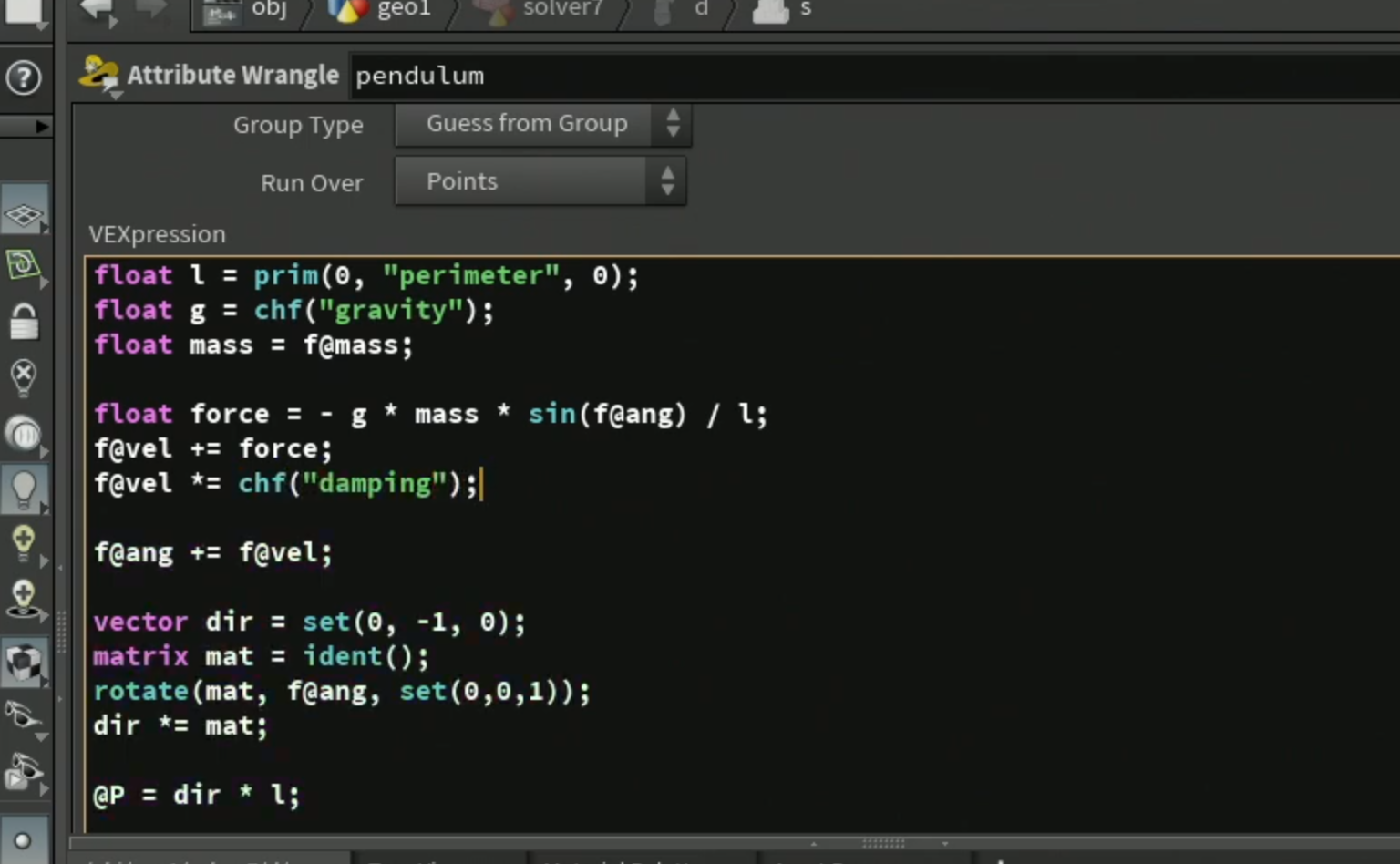1400x864 pixels.
Task: Go back using the left arrow button
Action: pyautogui.click(x=97, y=11)
